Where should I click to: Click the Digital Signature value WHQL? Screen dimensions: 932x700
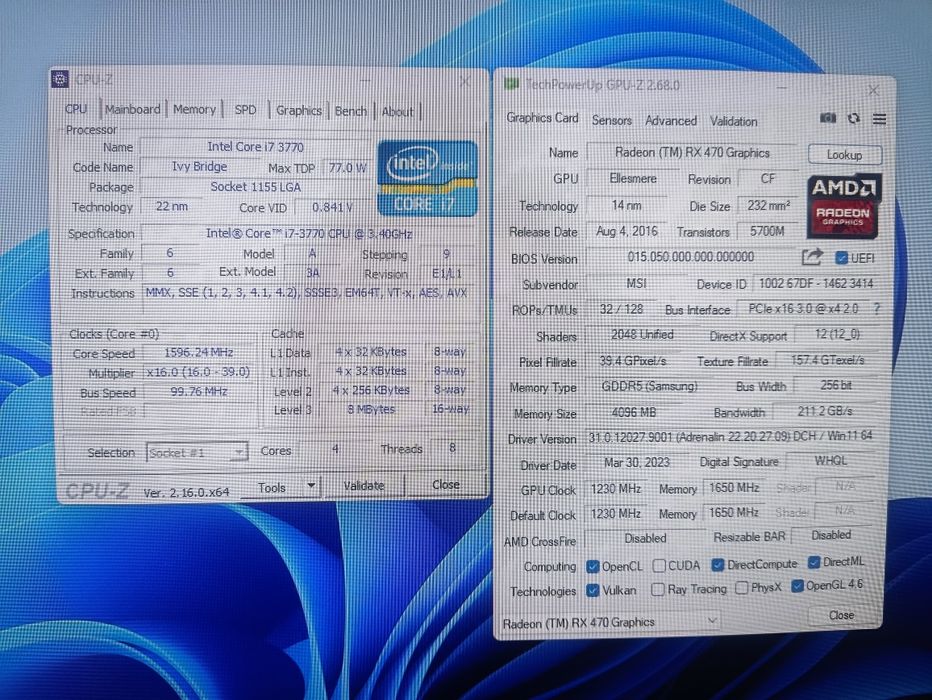pos(831,461)
